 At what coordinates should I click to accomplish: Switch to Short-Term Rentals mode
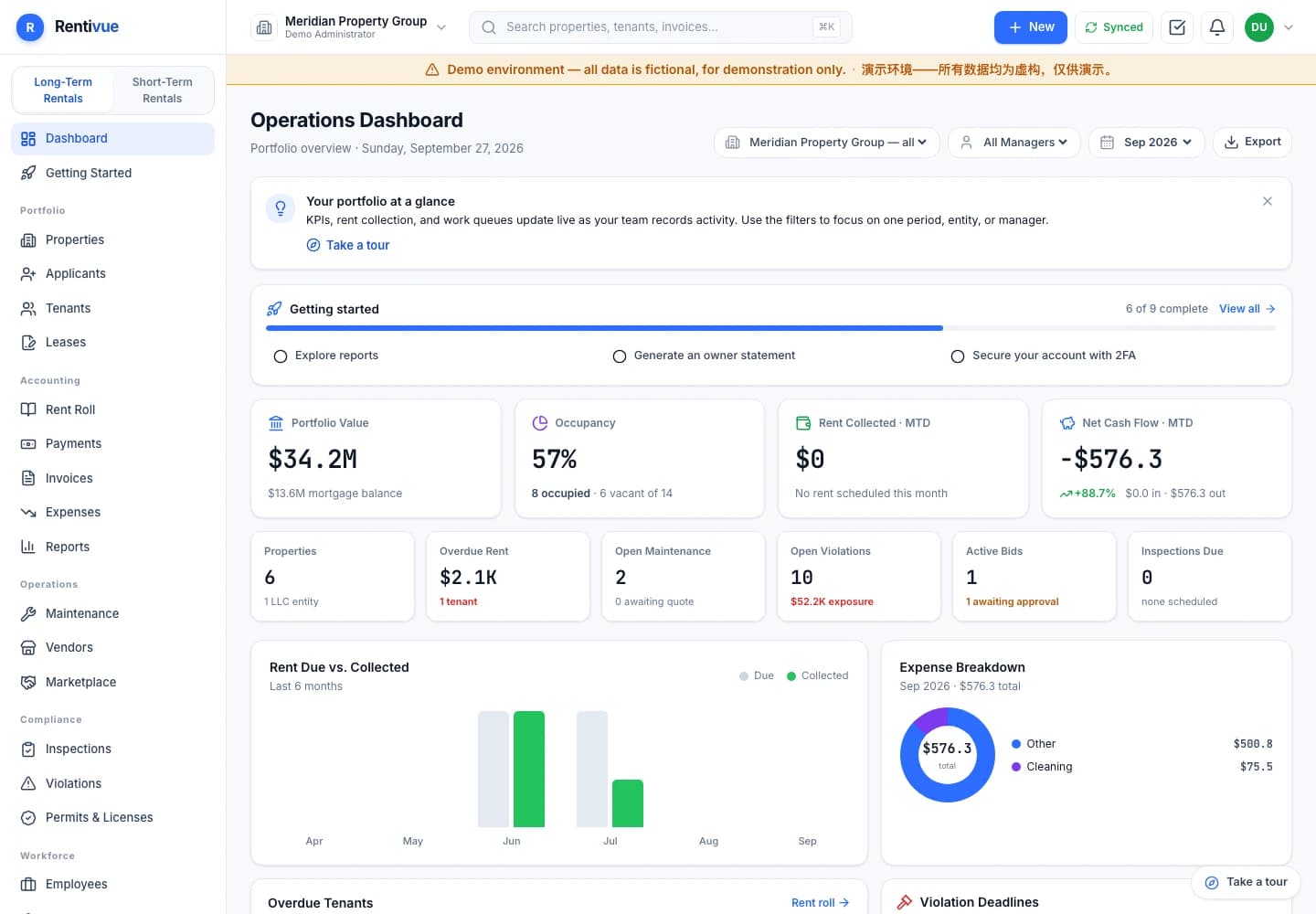click(x=163, y=90)
